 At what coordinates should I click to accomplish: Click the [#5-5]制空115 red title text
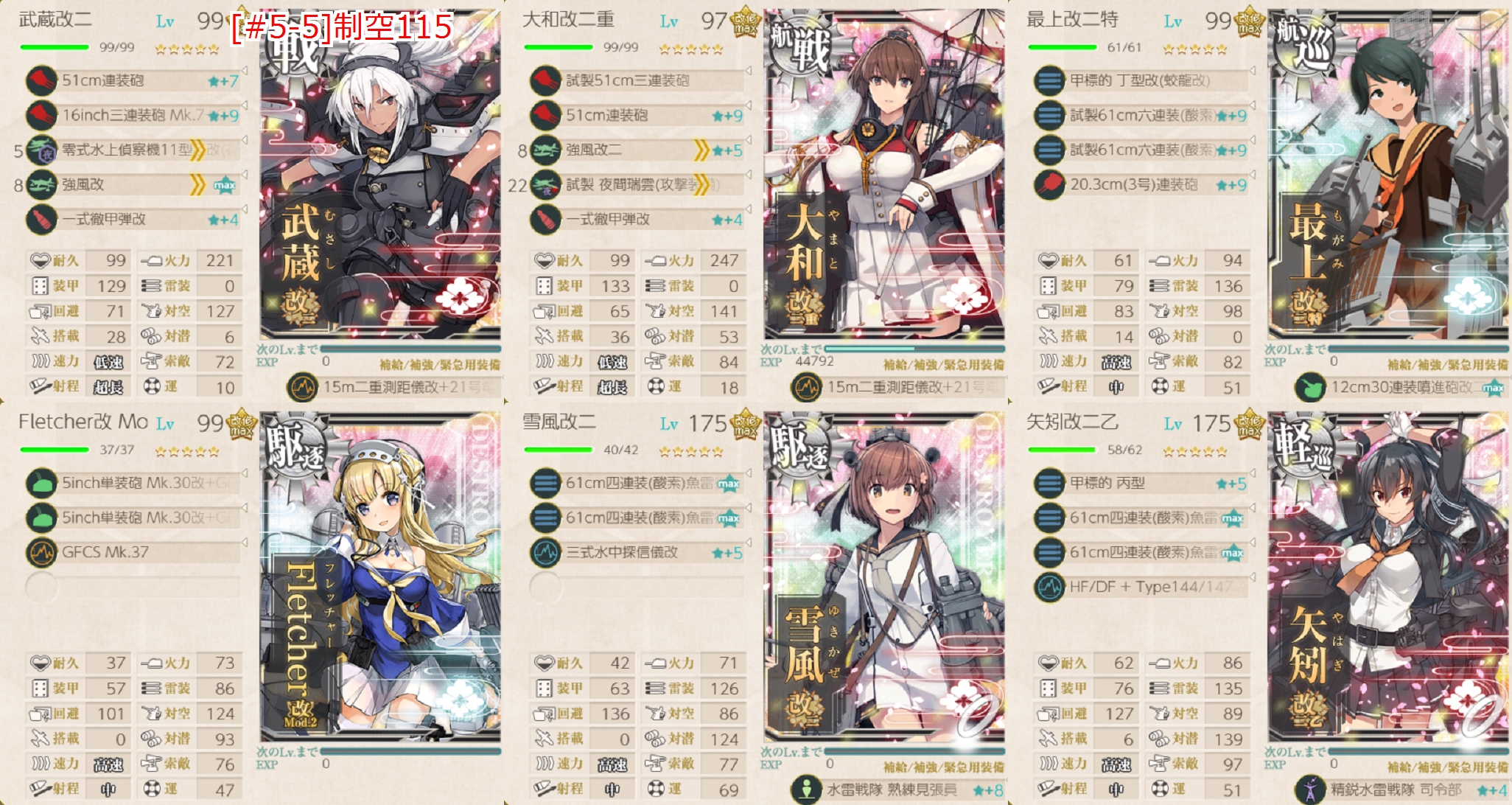[x=341, y=28]
